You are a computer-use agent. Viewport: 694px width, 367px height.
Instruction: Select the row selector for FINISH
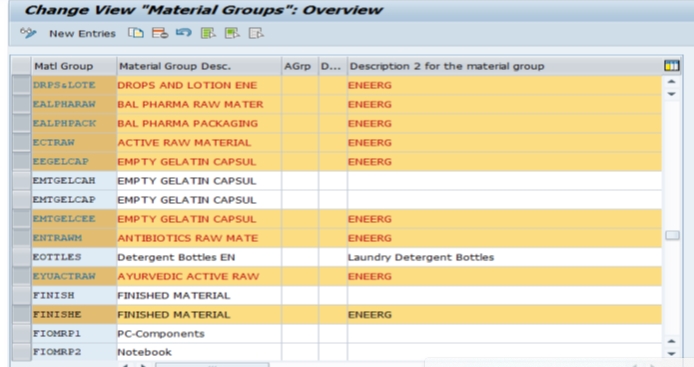pyautogui.click(x=21, y=295)
